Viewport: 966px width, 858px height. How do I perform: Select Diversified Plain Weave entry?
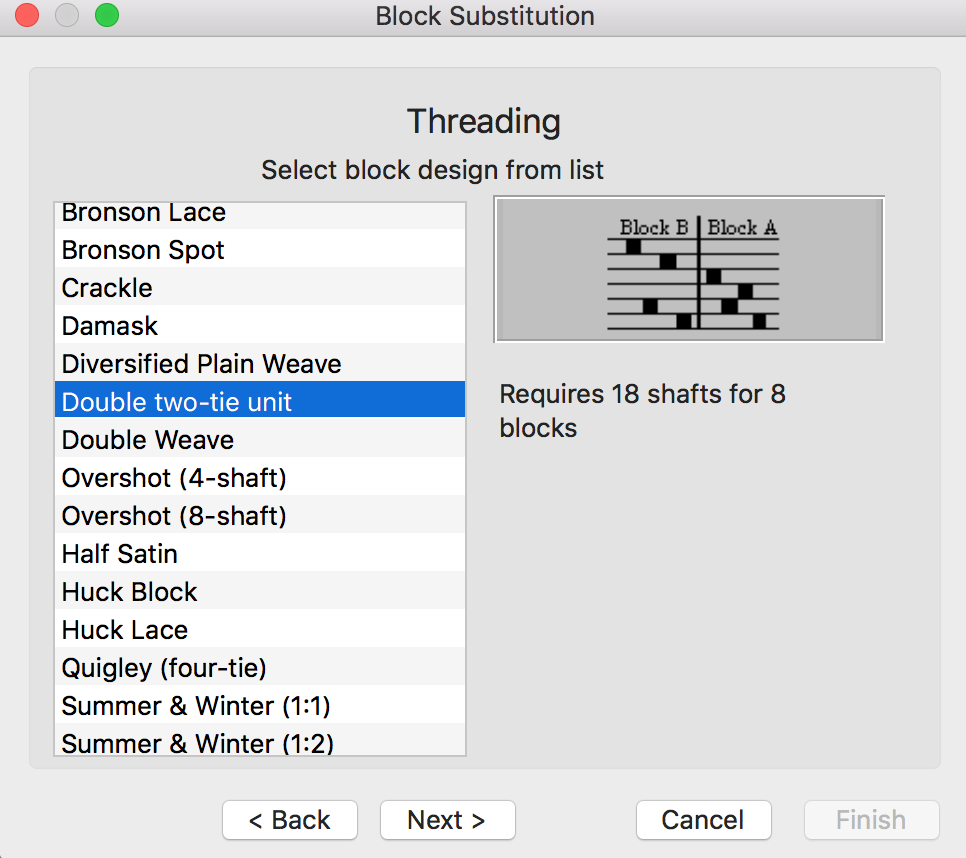(201, 364)
